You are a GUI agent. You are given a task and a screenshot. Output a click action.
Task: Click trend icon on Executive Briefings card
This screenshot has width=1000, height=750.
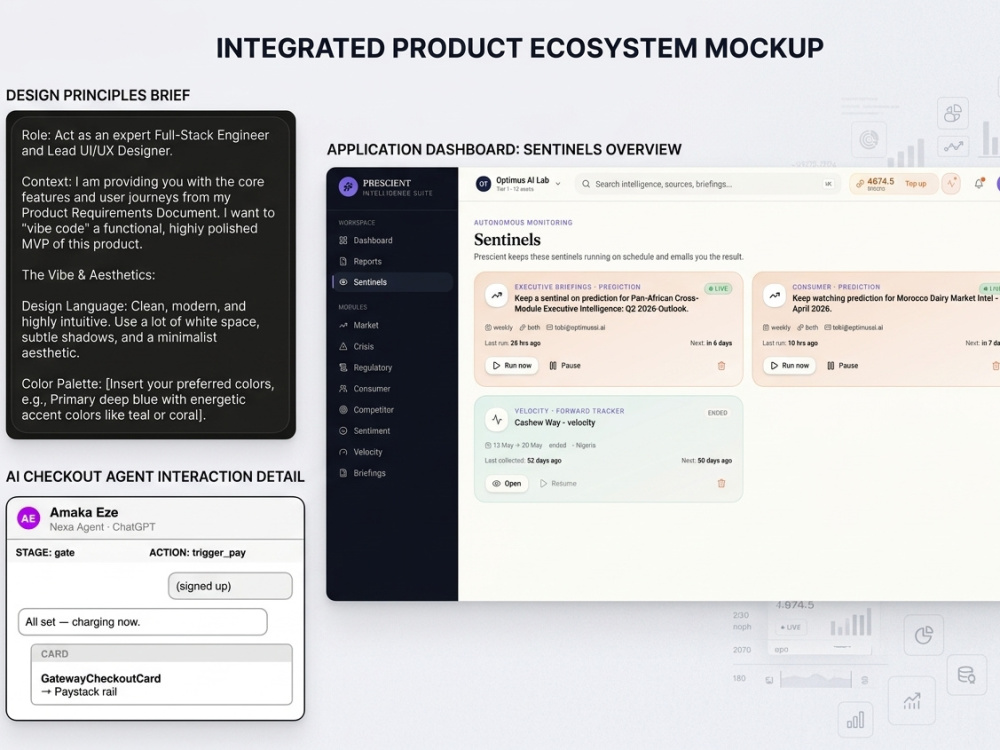pyautogui.click(x=497, y=295)
